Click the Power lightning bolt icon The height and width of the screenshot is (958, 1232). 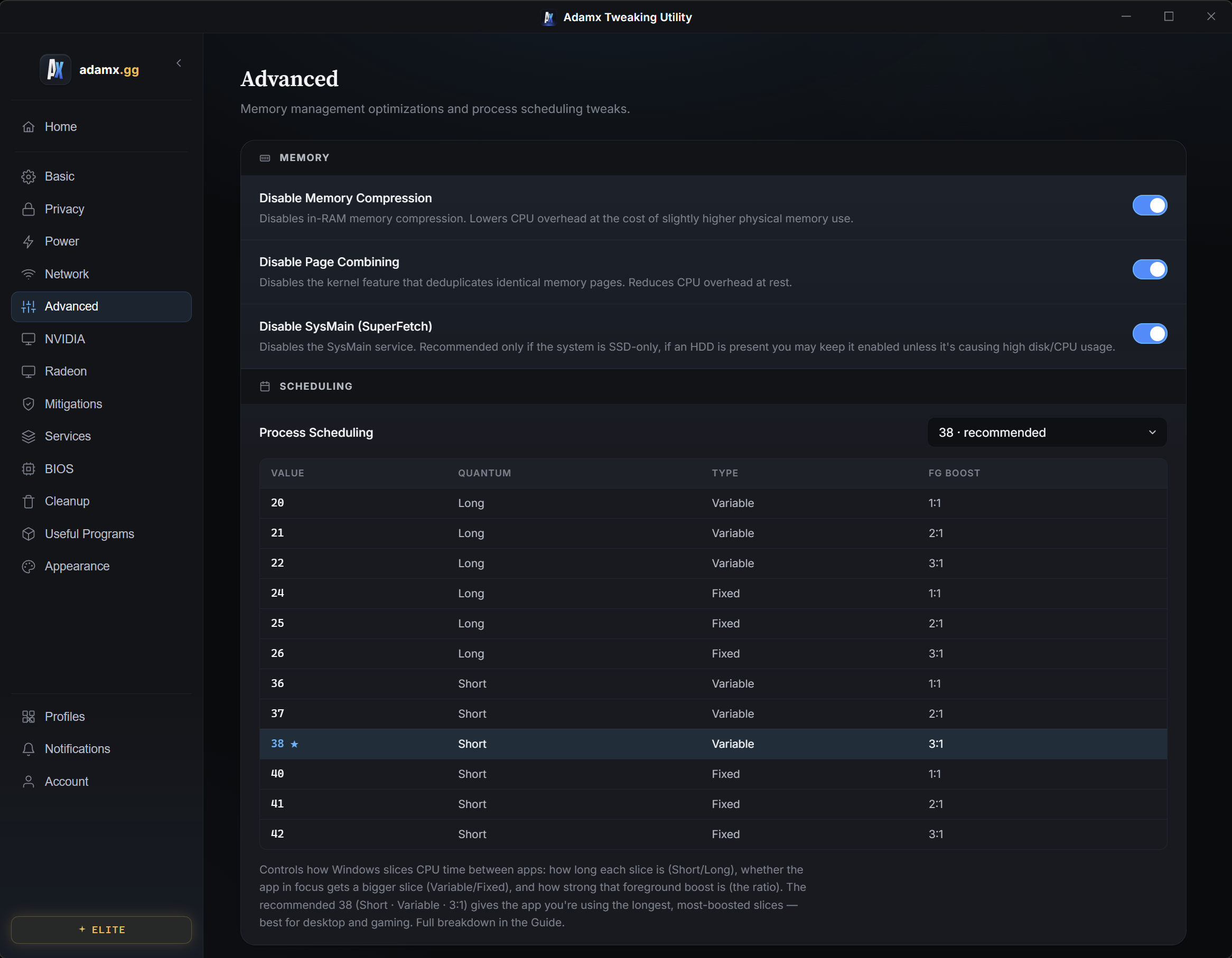[x=28, y=241]
